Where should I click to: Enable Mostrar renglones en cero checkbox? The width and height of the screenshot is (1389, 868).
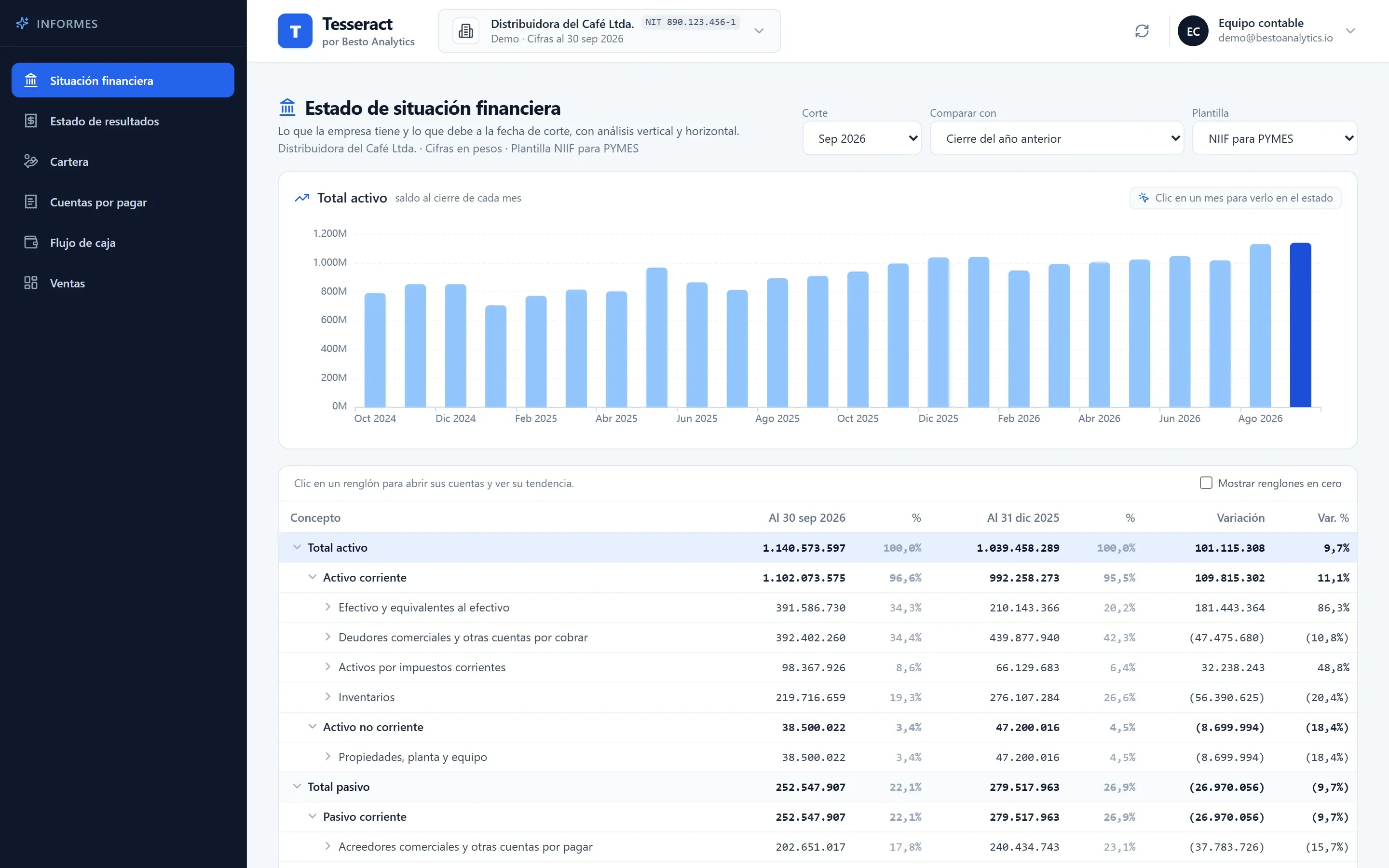point(1206,483)
